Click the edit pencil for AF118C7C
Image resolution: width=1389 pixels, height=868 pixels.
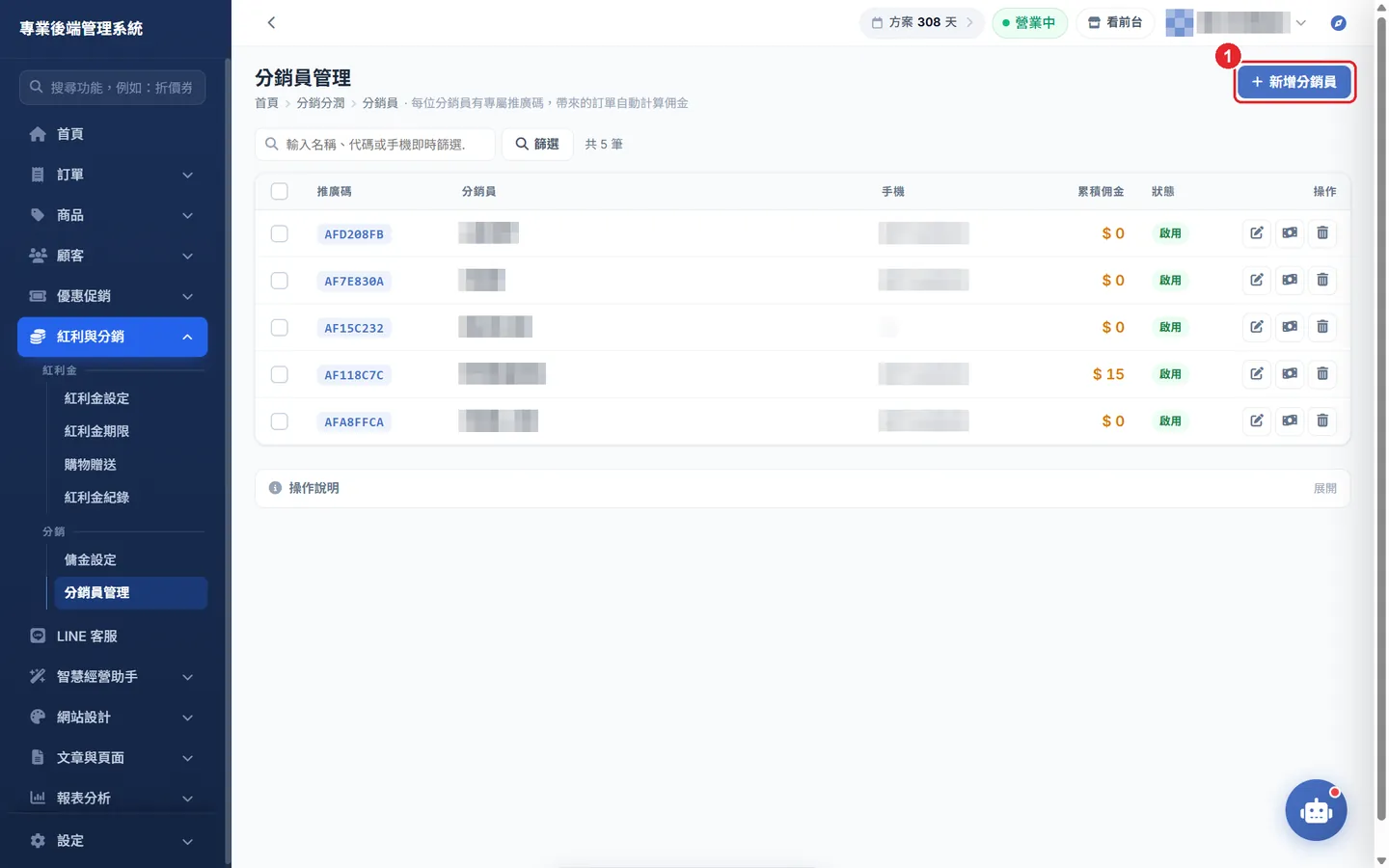(x=1257, y=373)
